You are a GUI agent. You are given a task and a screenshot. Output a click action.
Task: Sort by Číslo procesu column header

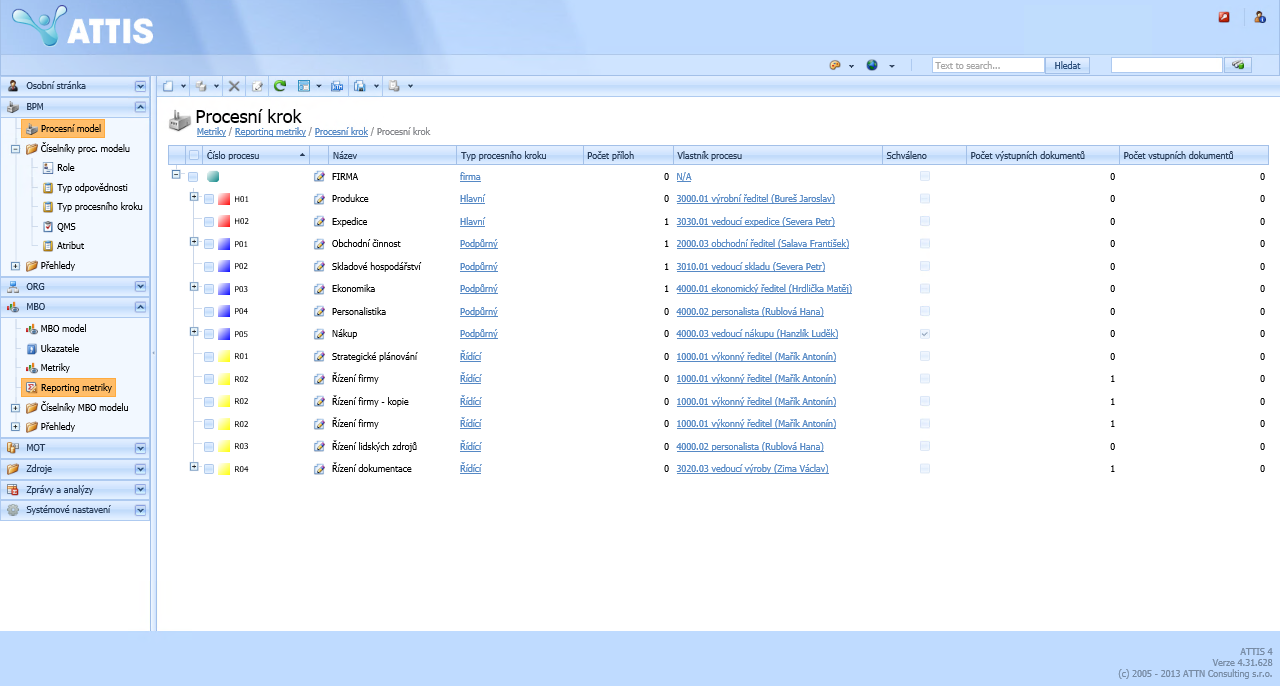click(255, 155)
